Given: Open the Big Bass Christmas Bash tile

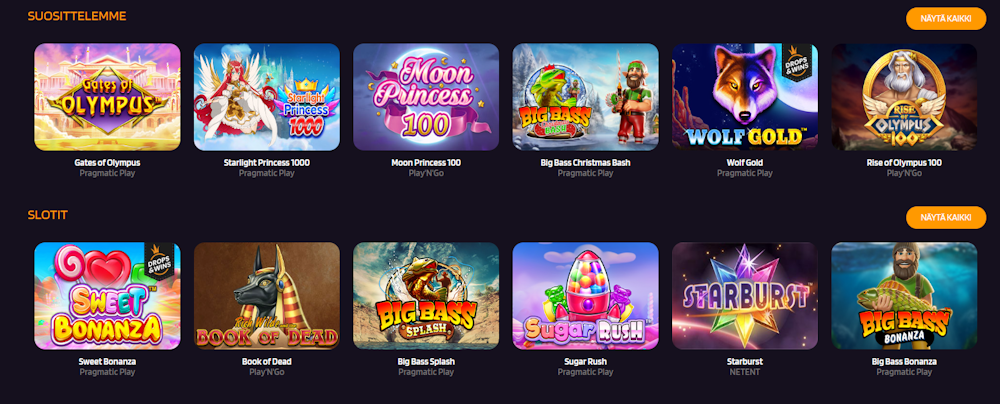Looking at the screenshot, I should [585, 97].
